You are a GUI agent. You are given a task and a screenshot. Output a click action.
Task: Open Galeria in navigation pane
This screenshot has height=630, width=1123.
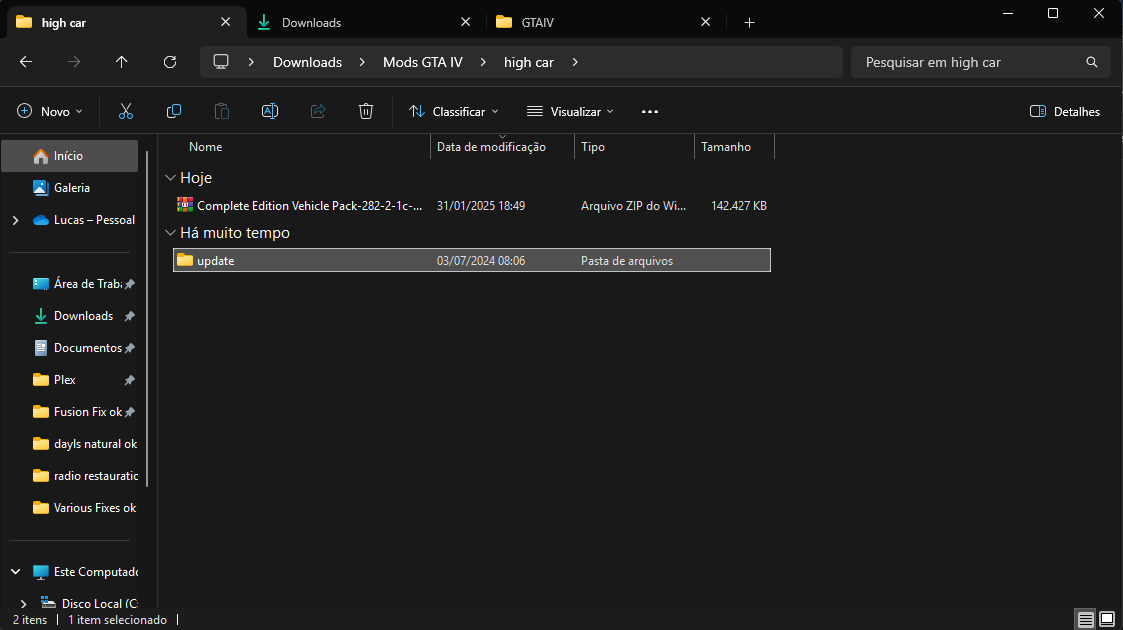coord(69,188)
